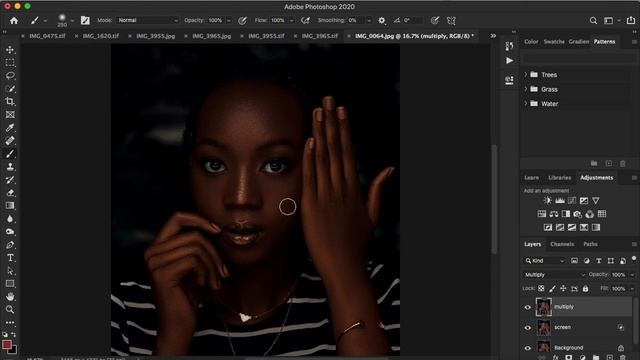Open layer Opacity slider dropdown

632,275
